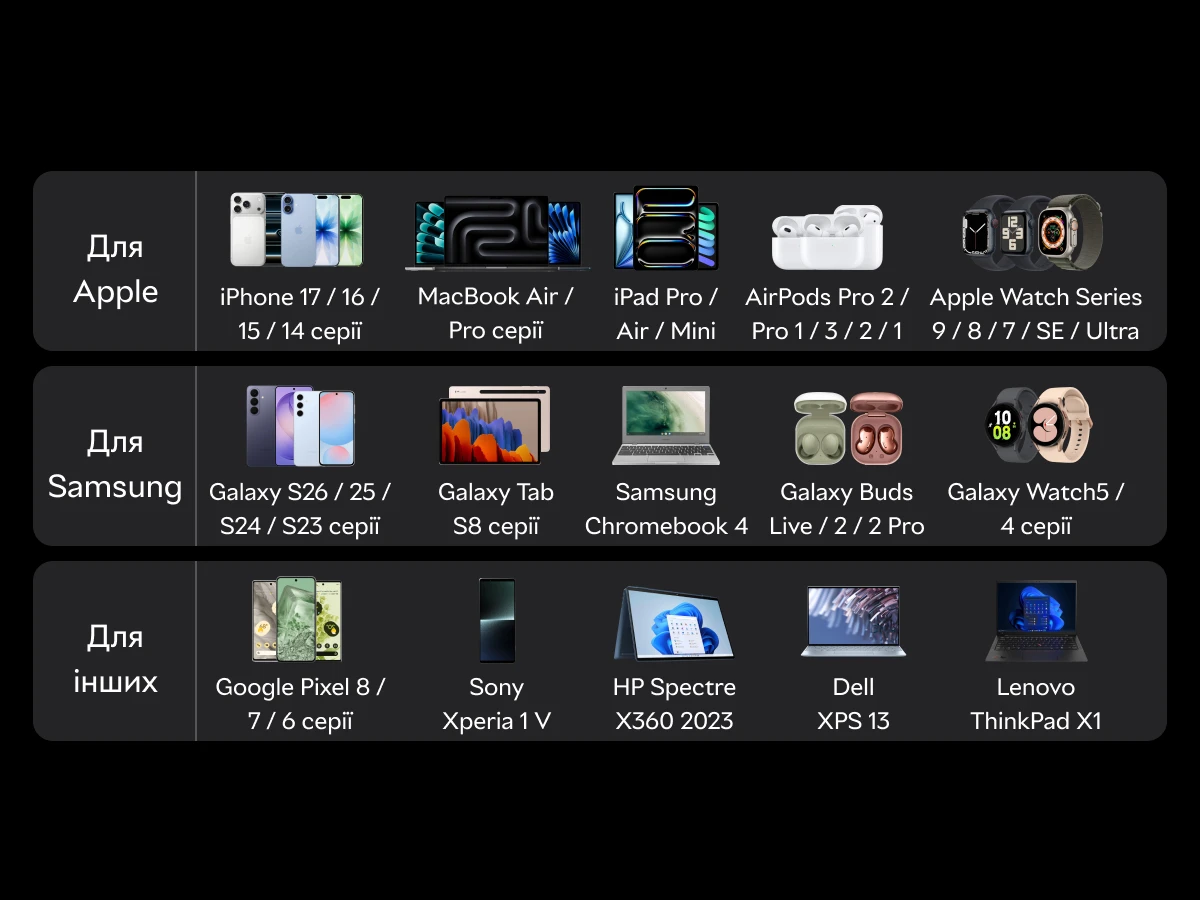Viewport: 1200px width, 900px height.
Task: Click the Google Pixel phones image
Action: click(297, 619)
